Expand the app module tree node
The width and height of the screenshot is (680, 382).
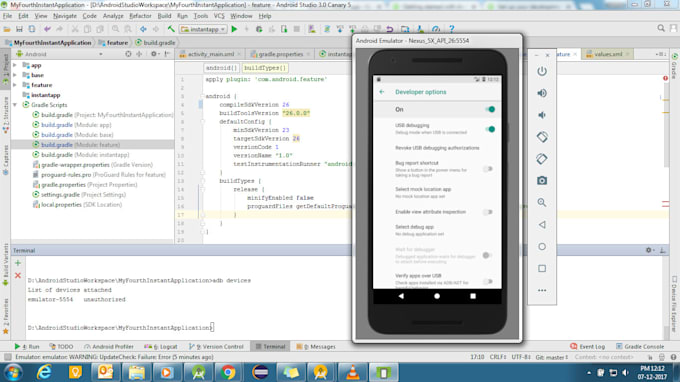tap(15, 65)
